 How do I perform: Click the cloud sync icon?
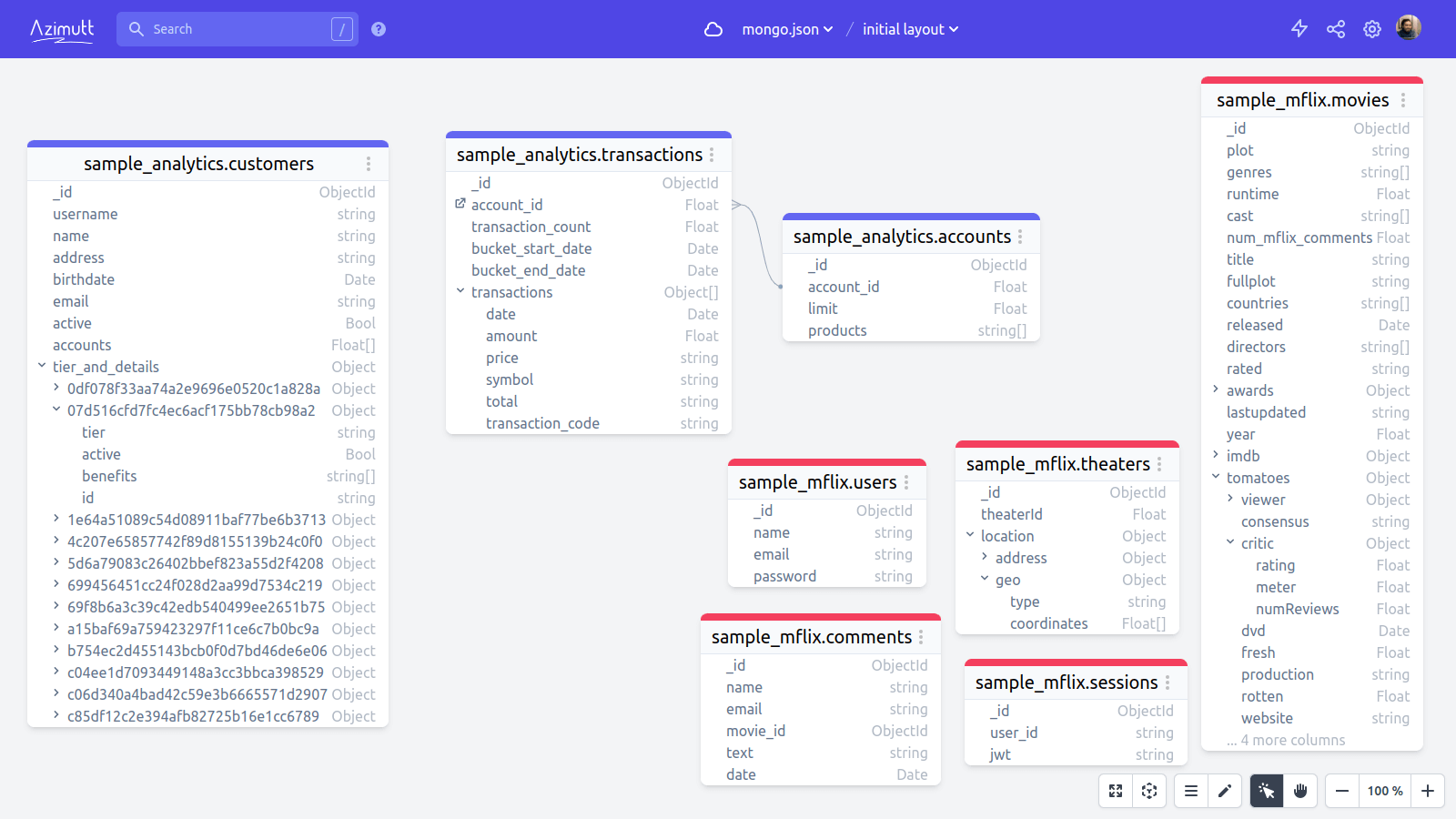[x=713, y=28]
